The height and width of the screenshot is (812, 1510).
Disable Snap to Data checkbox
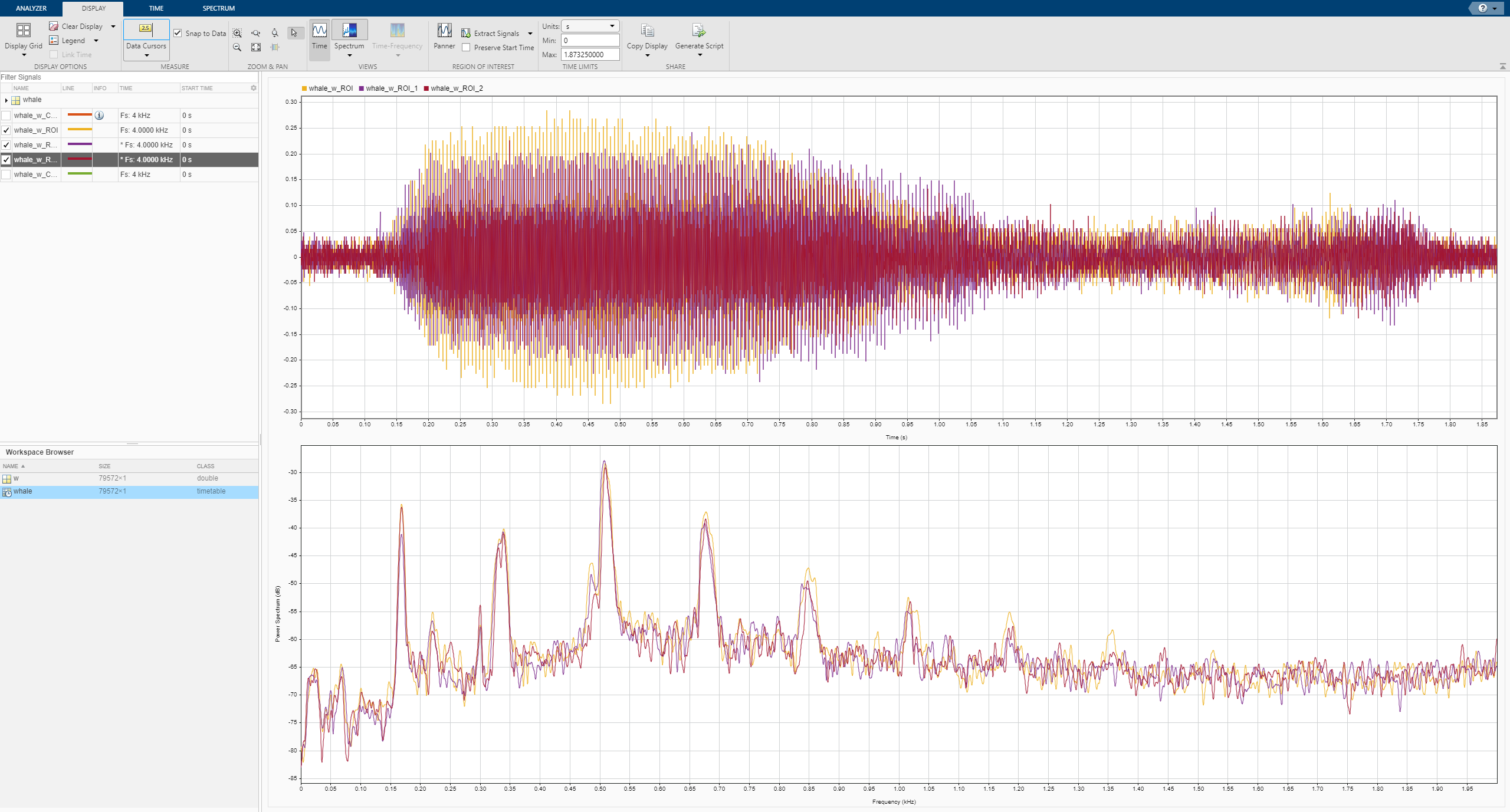tap(178, 33)
